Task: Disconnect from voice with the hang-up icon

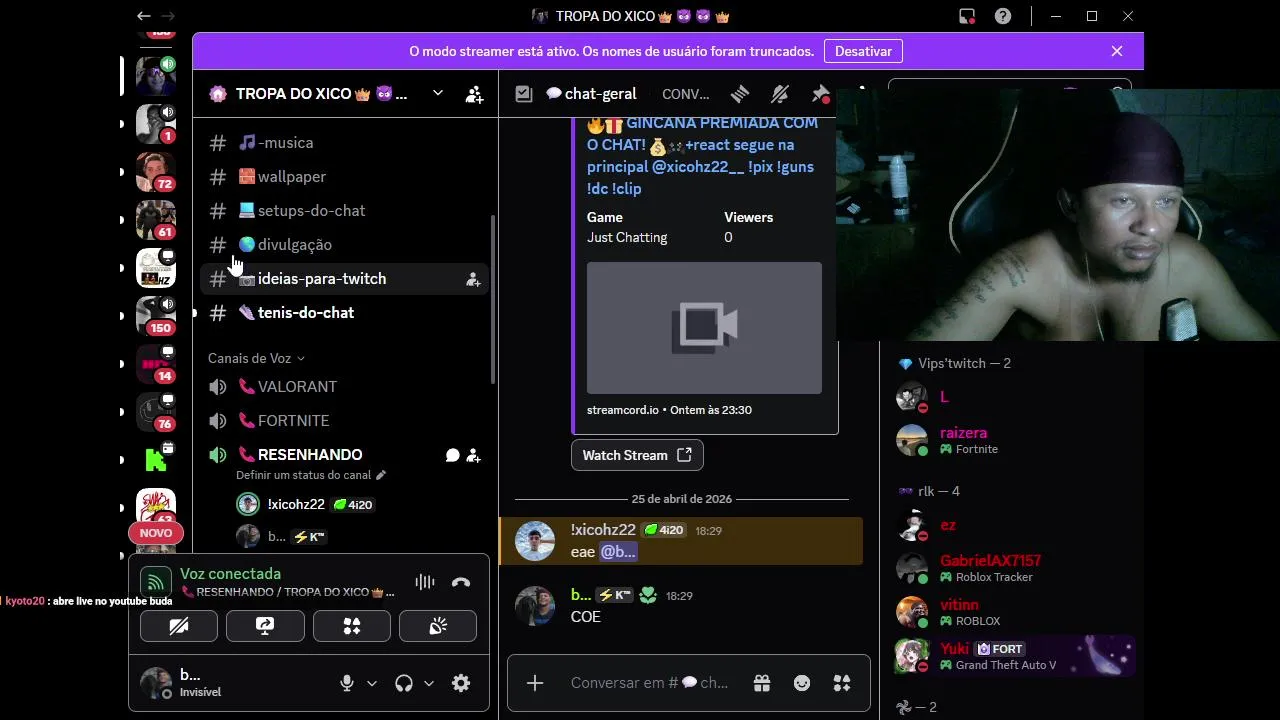Action: (461, 582)
